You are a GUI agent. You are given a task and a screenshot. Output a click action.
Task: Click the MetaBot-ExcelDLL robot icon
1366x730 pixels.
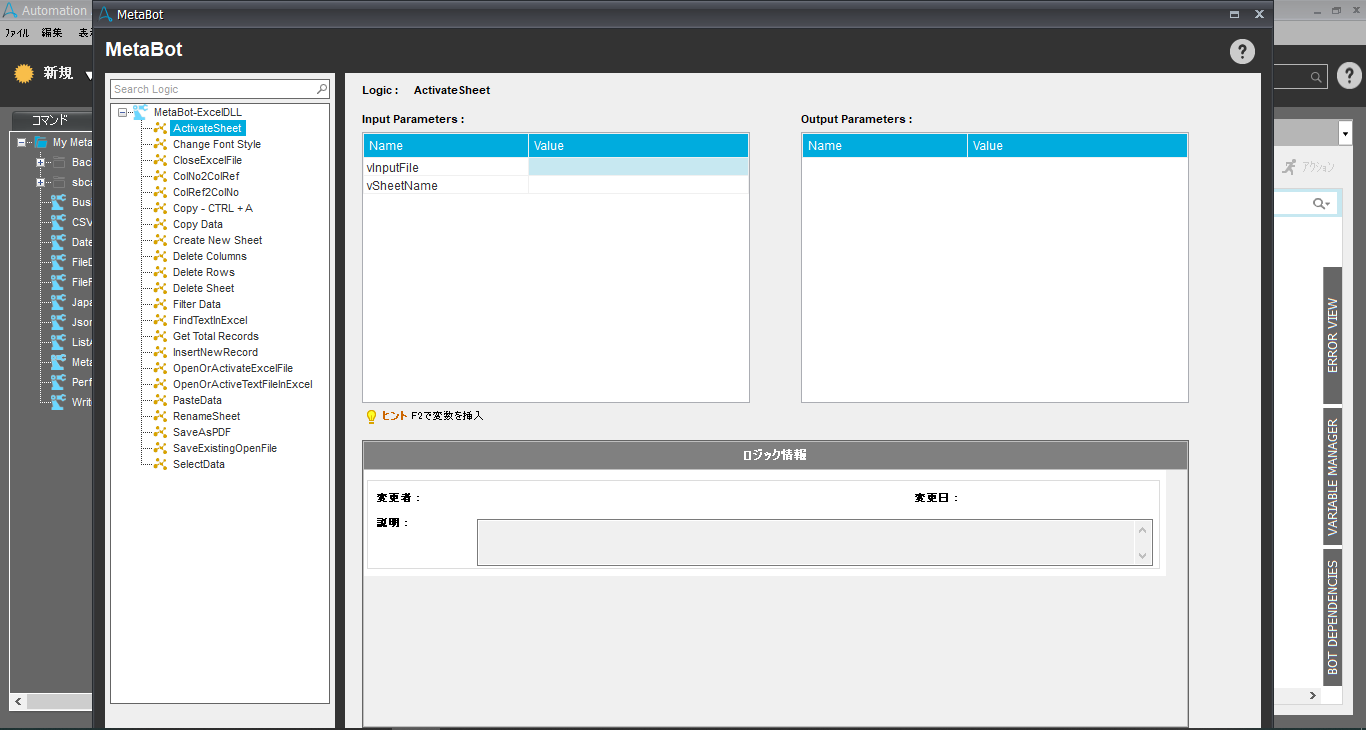pyautogui.click(x=140, y=112)
